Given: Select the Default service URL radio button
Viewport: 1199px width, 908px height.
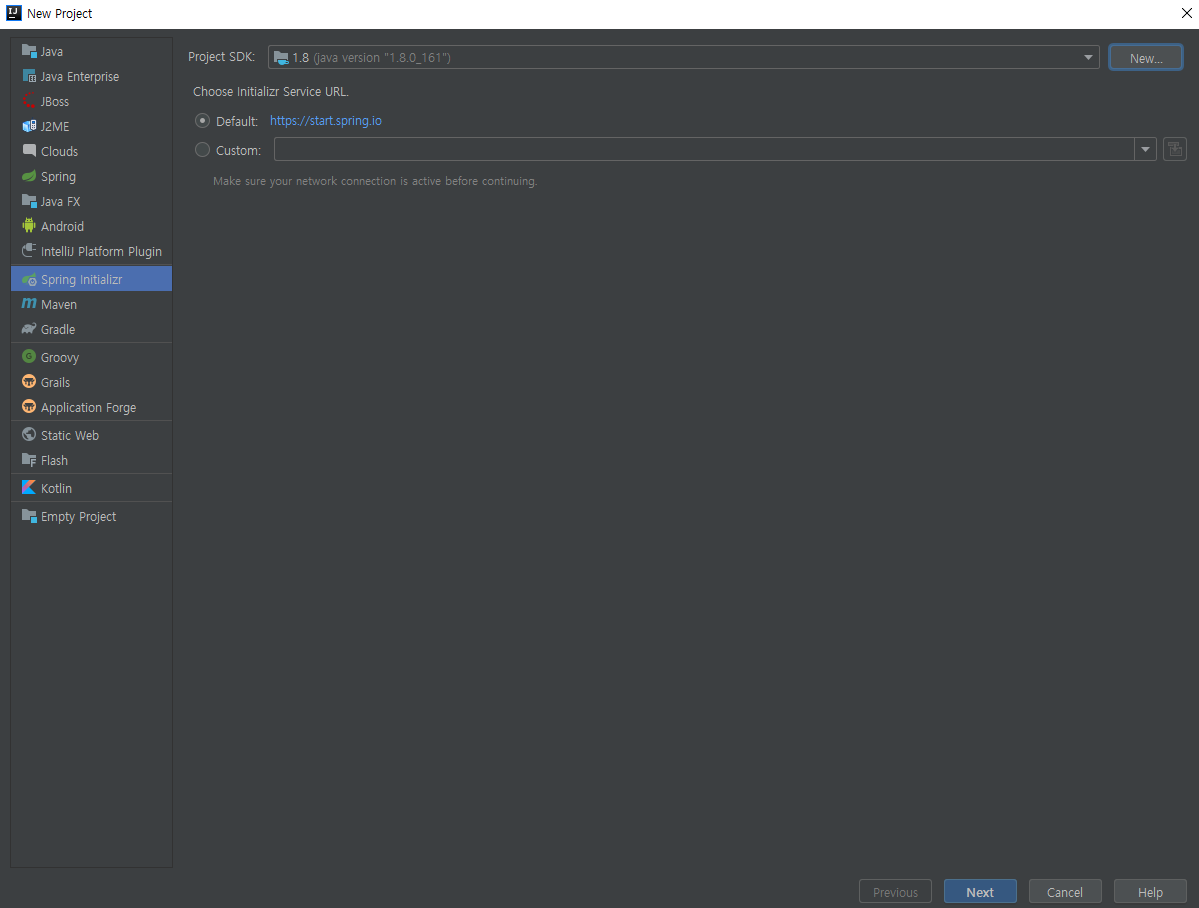Looking at the screenshot, I should point(203,121).
